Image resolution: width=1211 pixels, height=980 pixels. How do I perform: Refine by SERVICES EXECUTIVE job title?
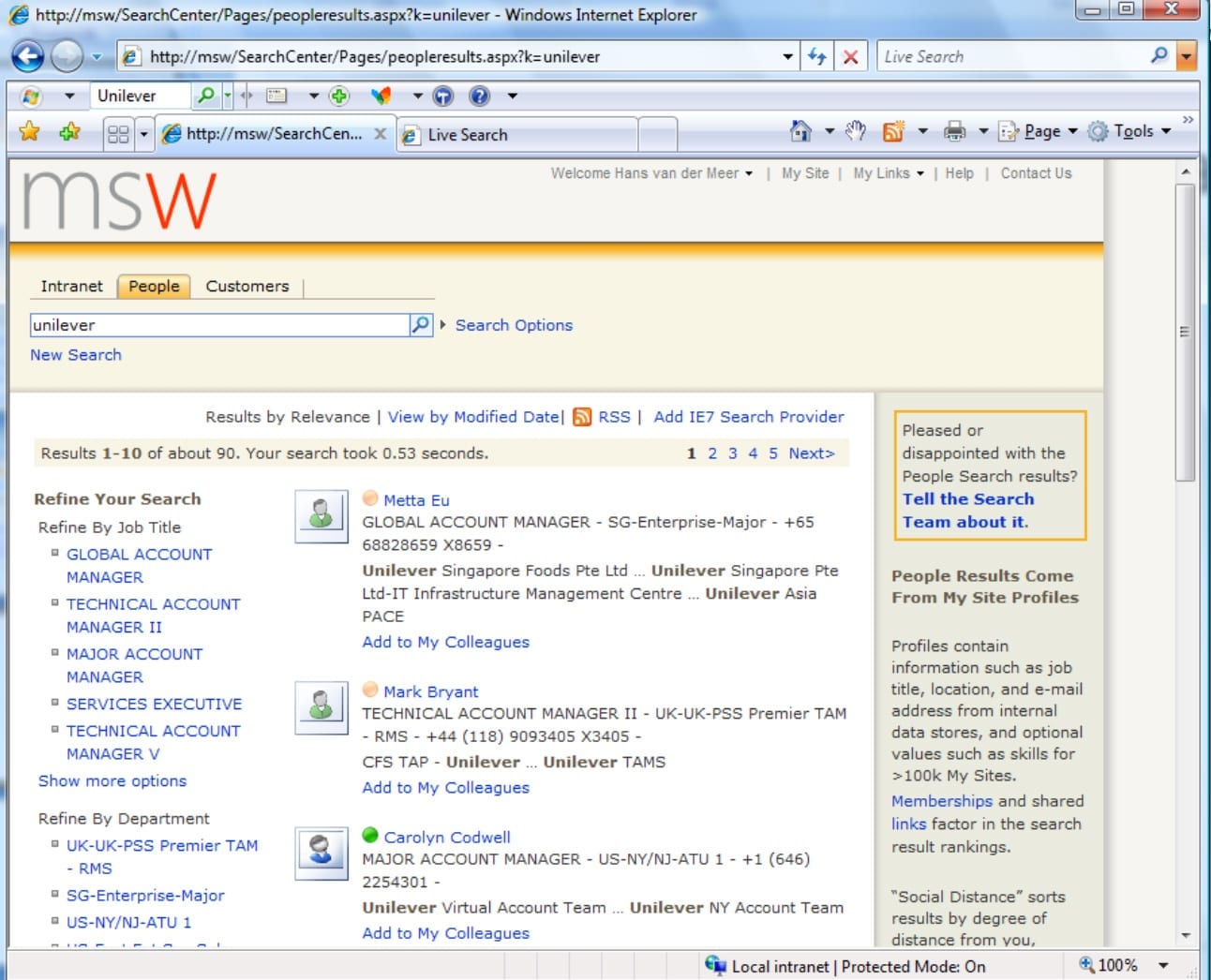pyautogui.click(x=154, y=704)
